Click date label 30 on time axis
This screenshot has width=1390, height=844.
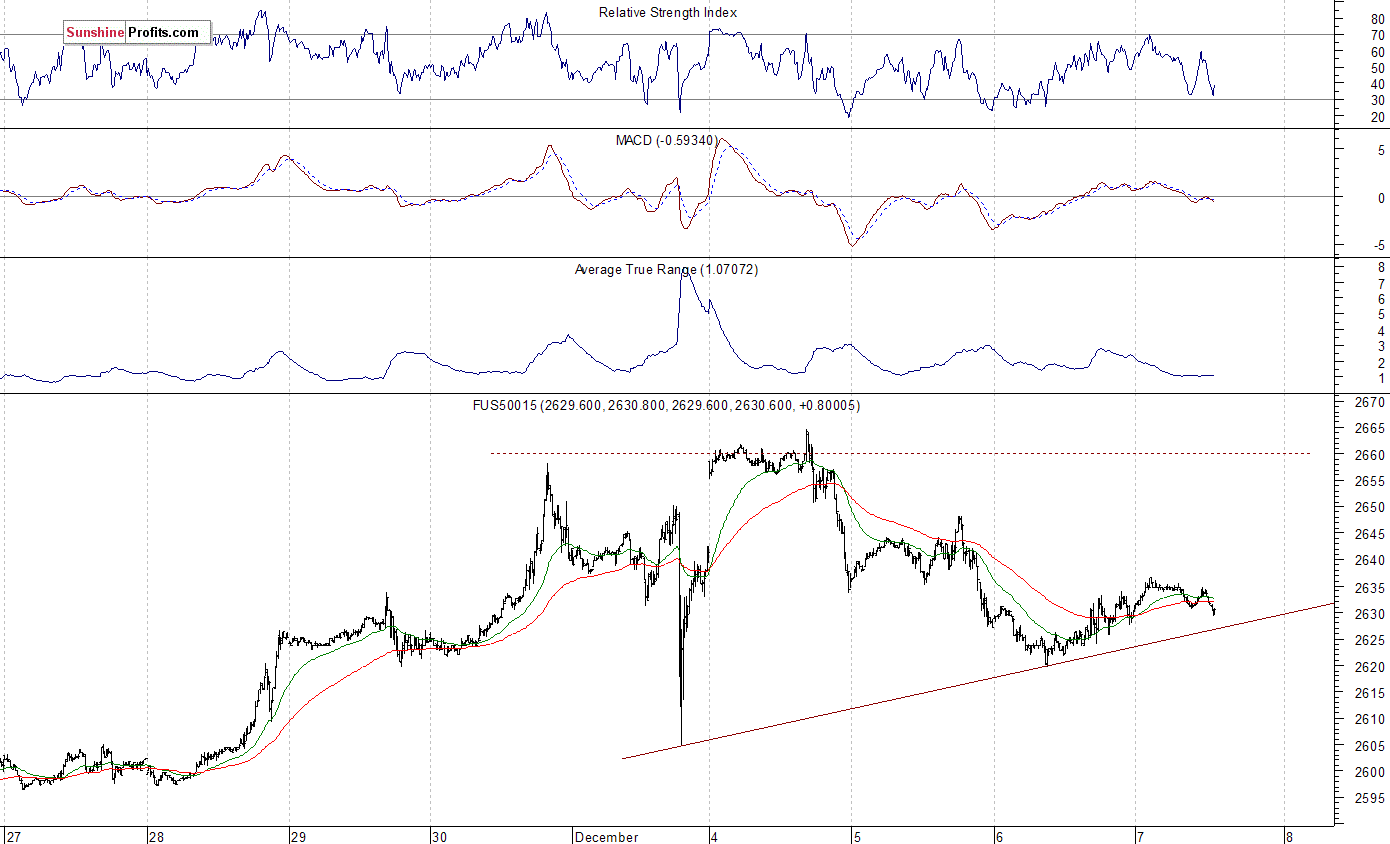point(440,836)
